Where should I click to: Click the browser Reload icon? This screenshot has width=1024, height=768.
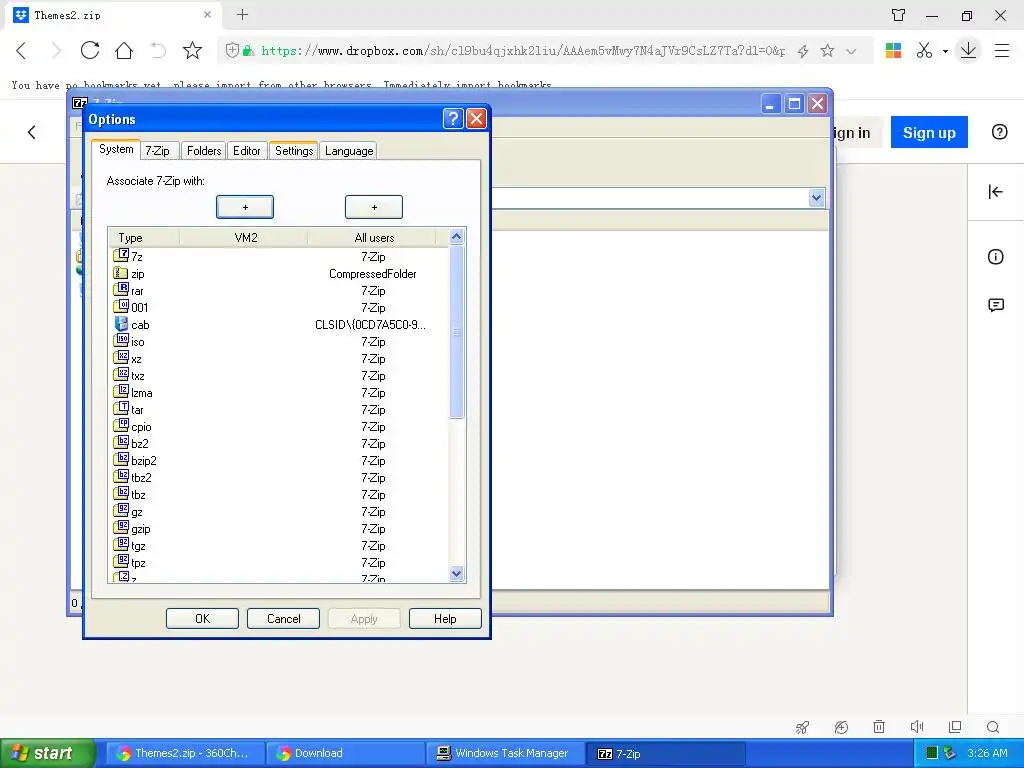[90, 50]
